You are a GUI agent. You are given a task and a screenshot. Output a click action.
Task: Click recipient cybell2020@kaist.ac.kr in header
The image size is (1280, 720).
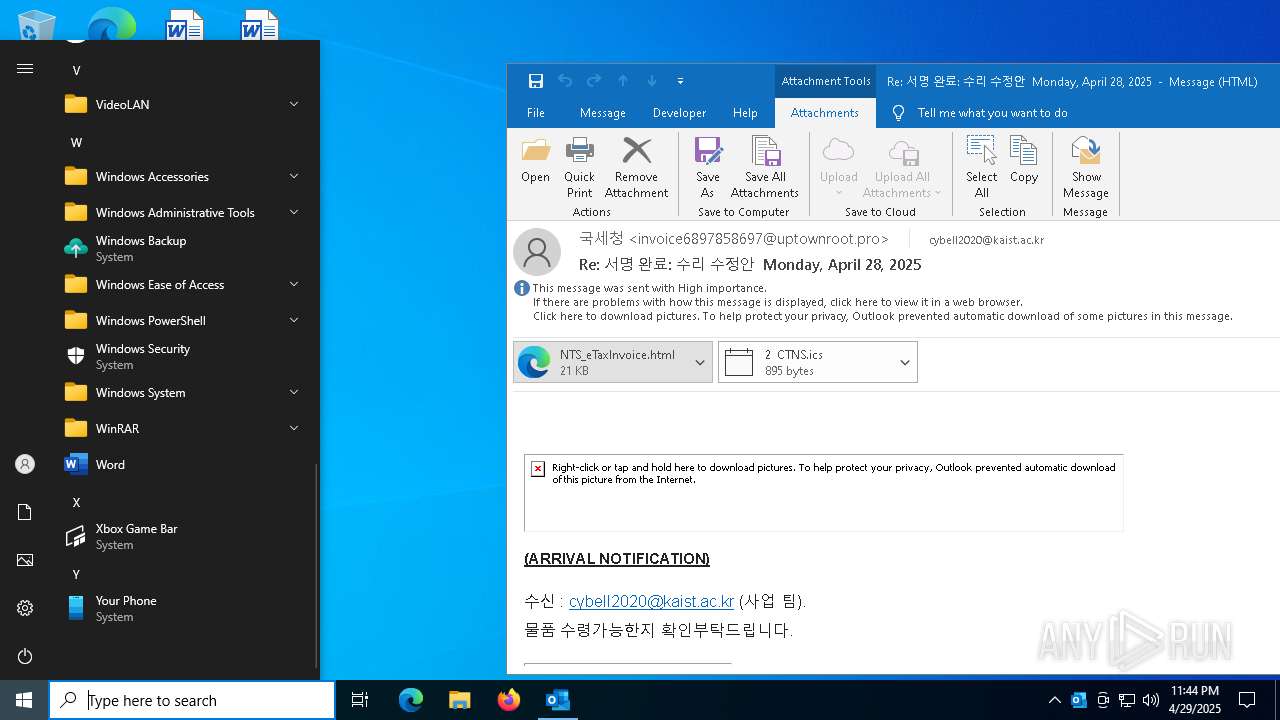[986, 240]
